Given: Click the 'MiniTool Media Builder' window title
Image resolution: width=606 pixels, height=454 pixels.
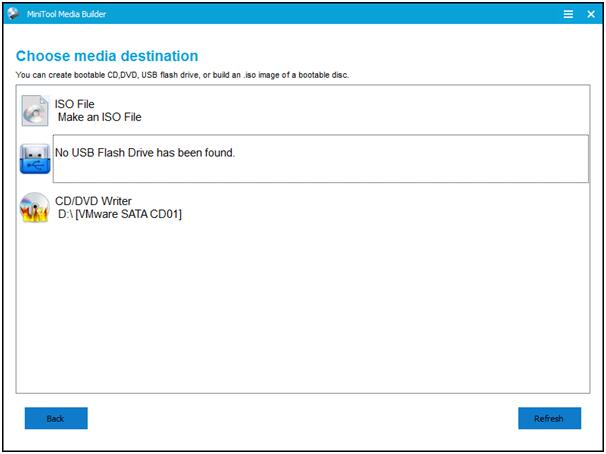Looking at the screenshot, I should point(66,14).
